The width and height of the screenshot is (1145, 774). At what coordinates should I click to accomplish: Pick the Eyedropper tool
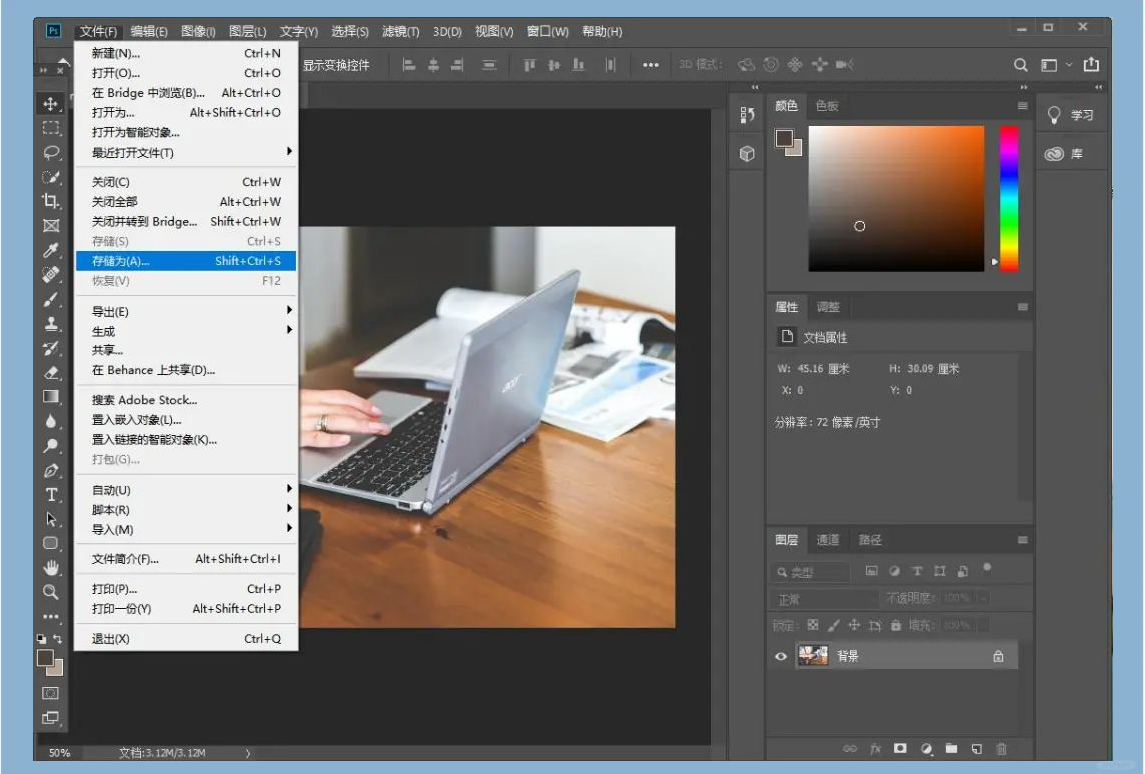tap(51, 250)
